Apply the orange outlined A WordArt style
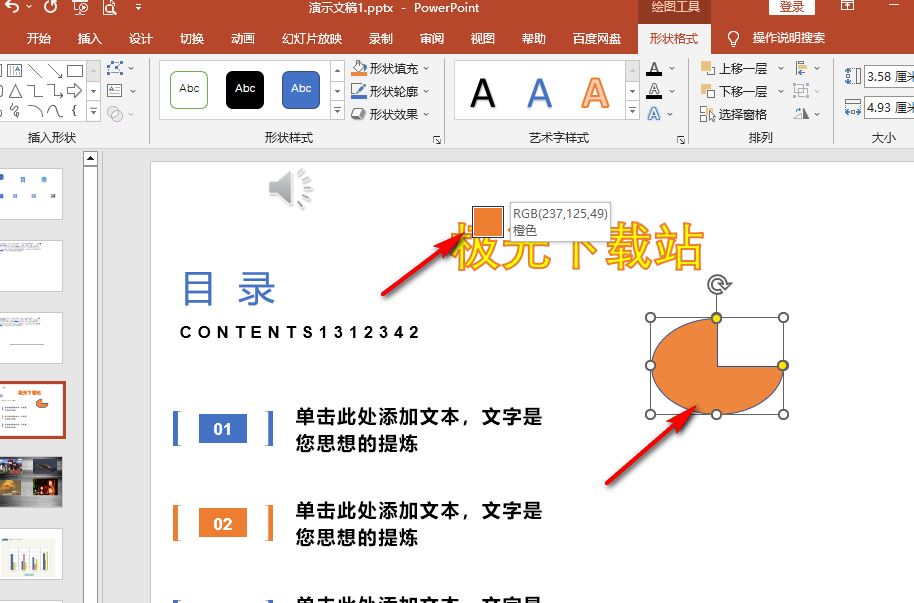The height and width of the screenshot is (603, 914). [596, 93]
